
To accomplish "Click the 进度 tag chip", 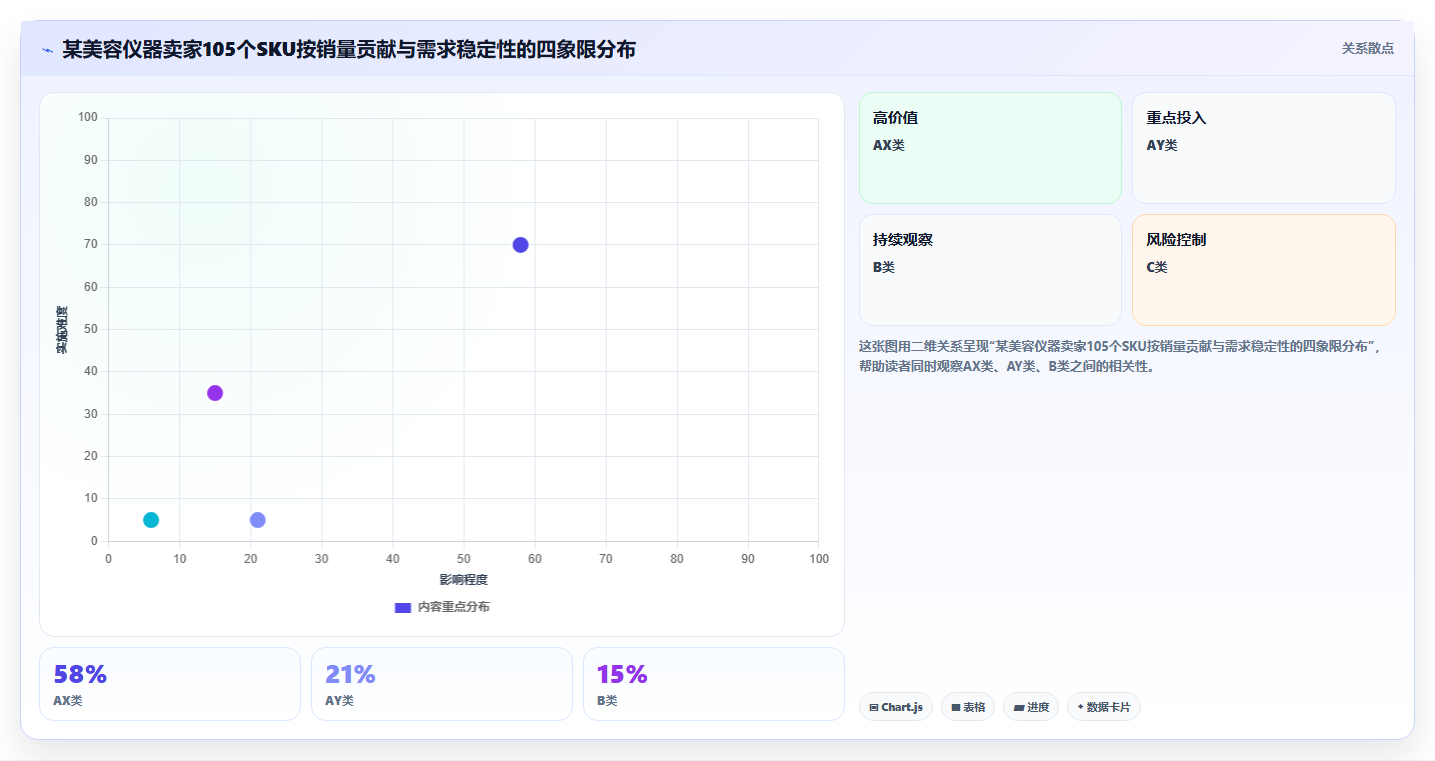I will (x=1031, y=707).
